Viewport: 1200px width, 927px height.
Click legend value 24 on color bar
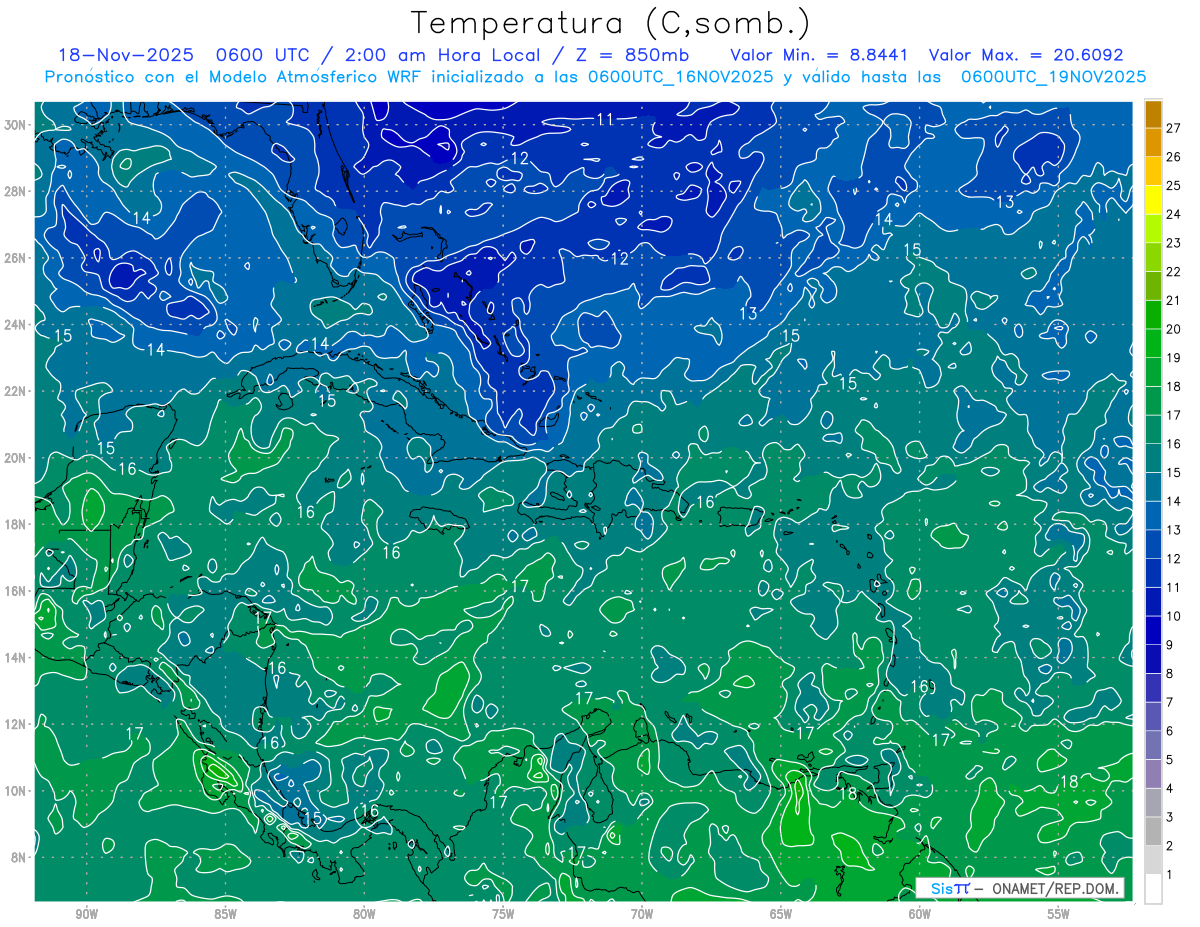tap(1173, 214)
